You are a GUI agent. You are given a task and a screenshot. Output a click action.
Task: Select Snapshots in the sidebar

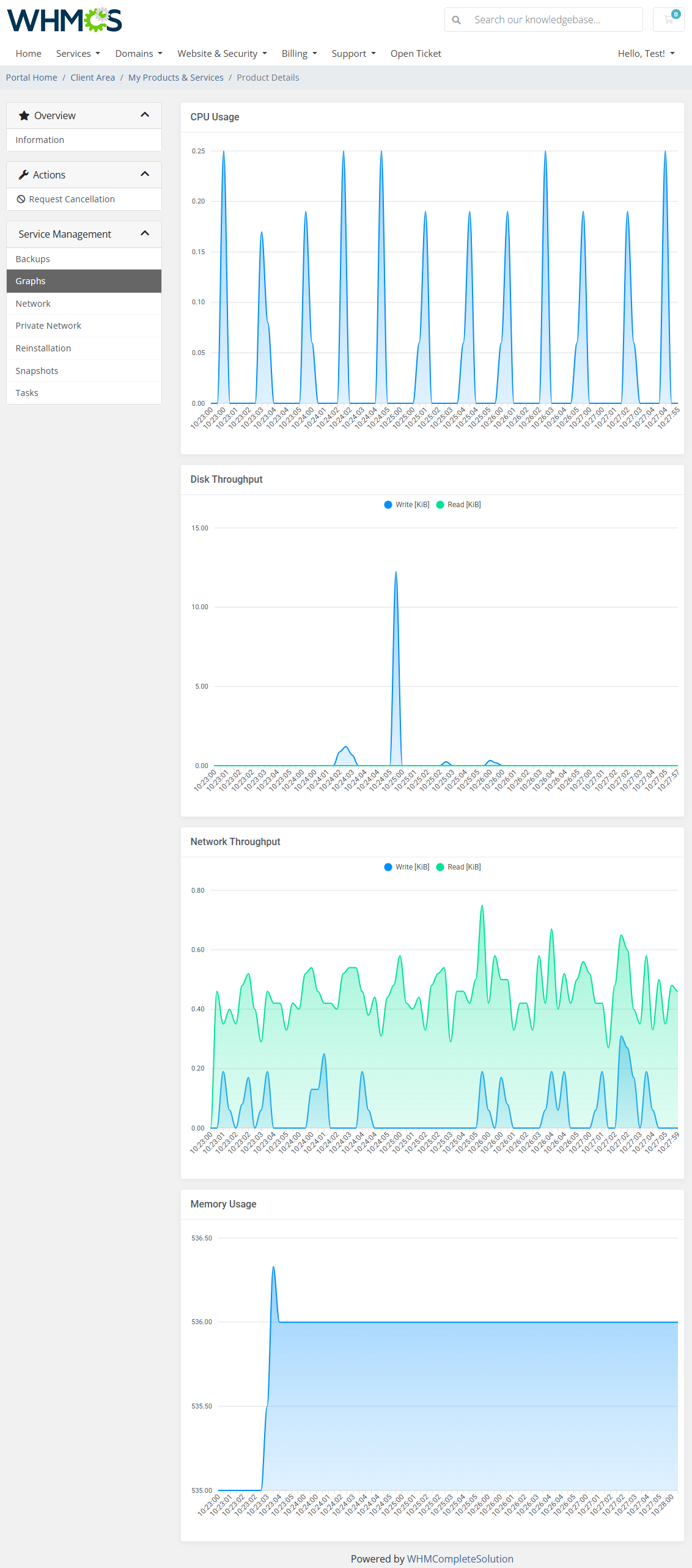(x=37, y=371)
